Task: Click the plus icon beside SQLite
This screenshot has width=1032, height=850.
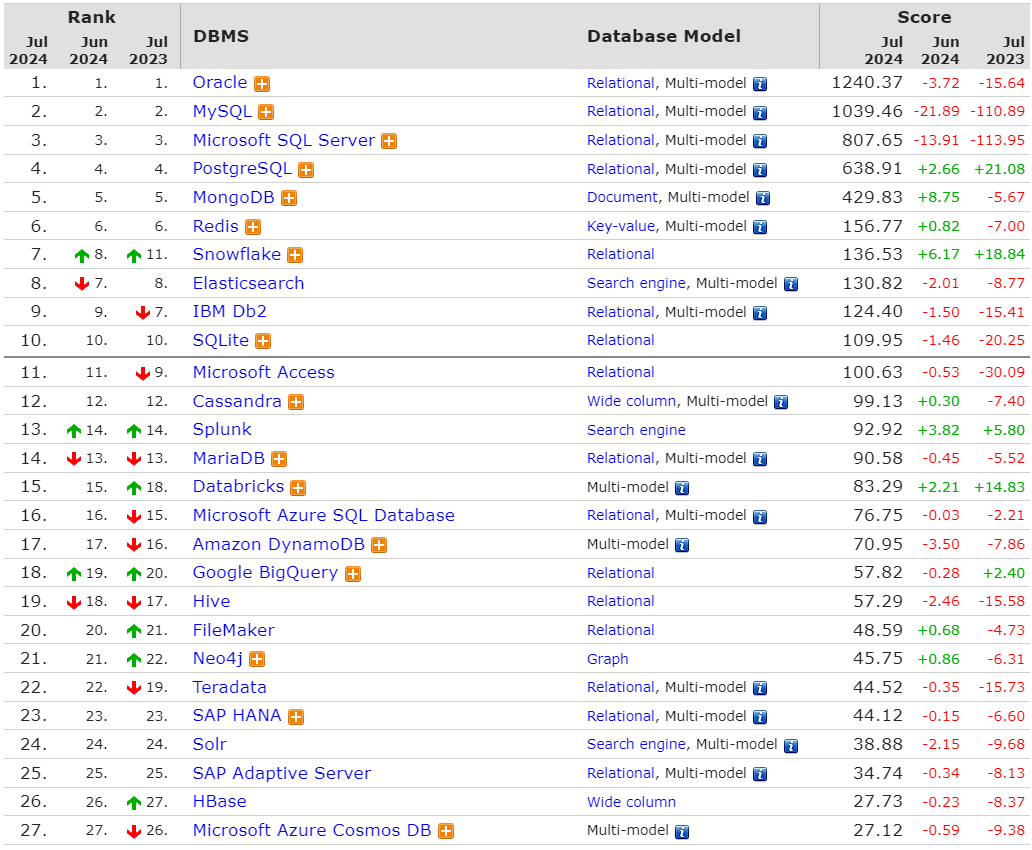Action: pos(263,341)
